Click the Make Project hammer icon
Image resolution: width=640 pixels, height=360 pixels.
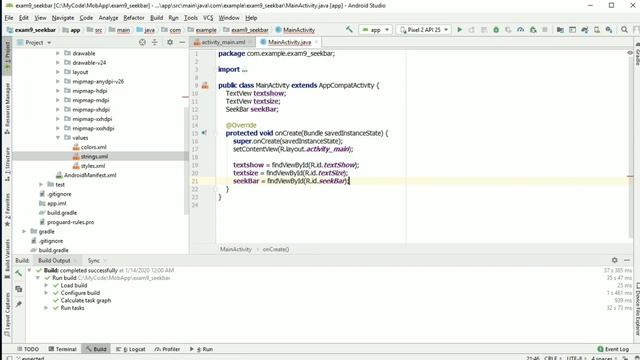click(349, 30)
